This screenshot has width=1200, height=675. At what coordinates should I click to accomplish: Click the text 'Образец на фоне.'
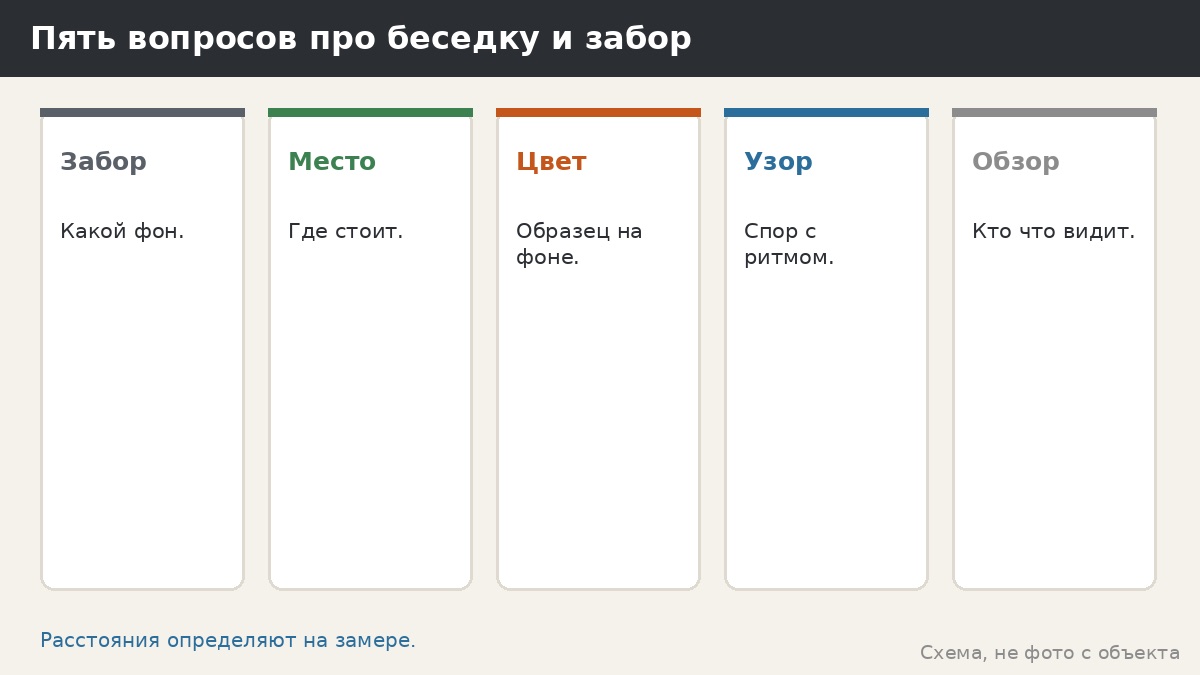click(x=579, y=244)
